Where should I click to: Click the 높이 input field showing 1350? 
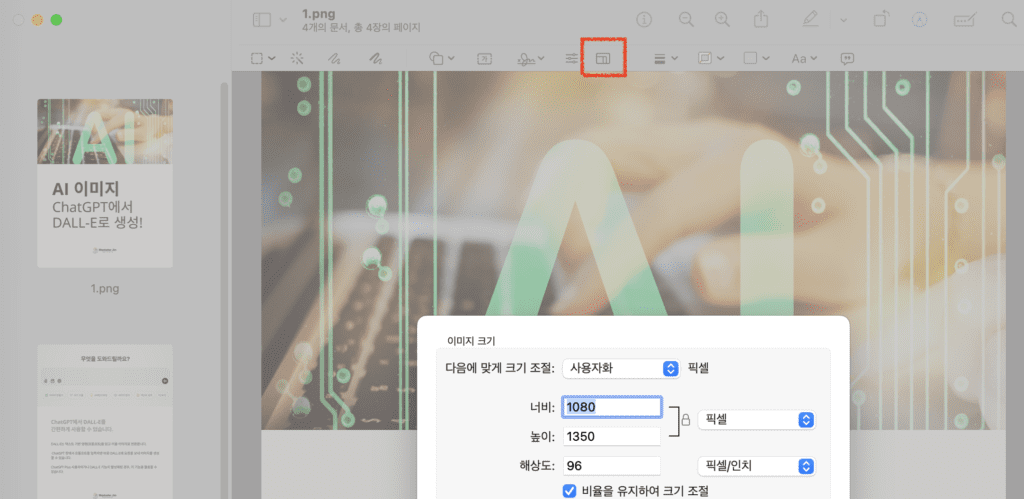tap(611, 436)
